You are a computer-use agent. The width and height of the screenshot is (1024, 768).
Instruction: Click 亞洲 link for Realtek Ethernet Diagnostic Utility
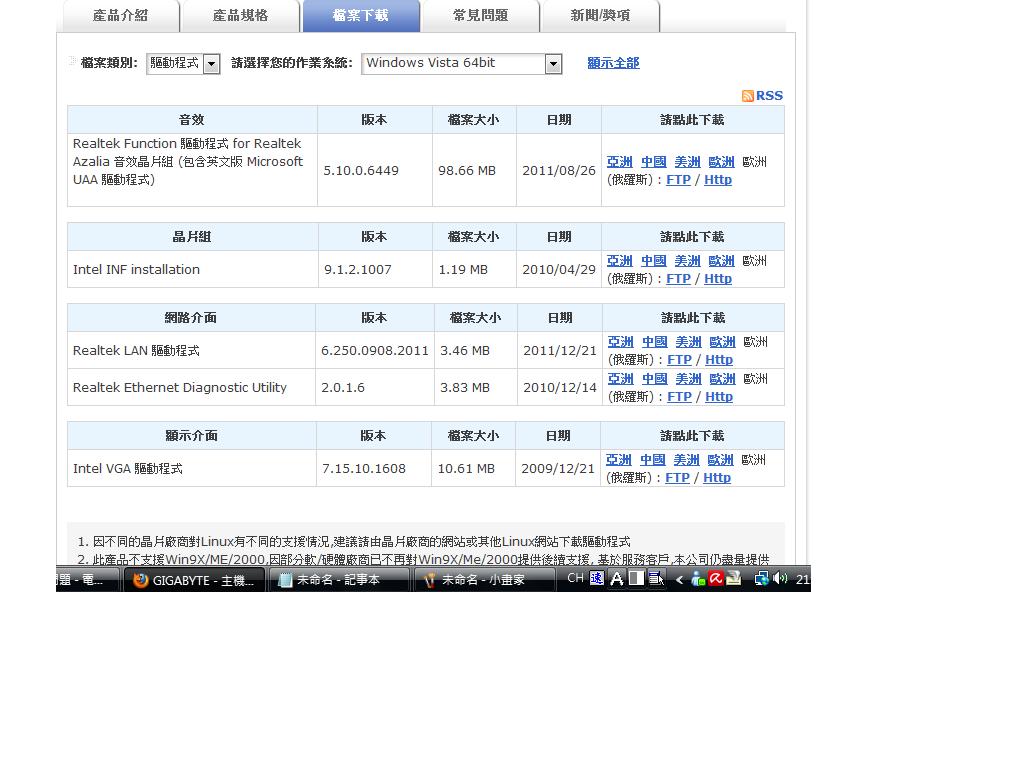pos(621,379)
